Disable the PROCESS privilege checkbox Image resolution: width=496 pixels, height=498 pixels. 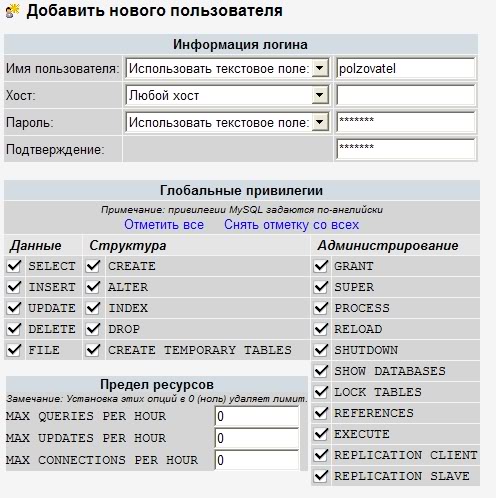tap(321, 308)
